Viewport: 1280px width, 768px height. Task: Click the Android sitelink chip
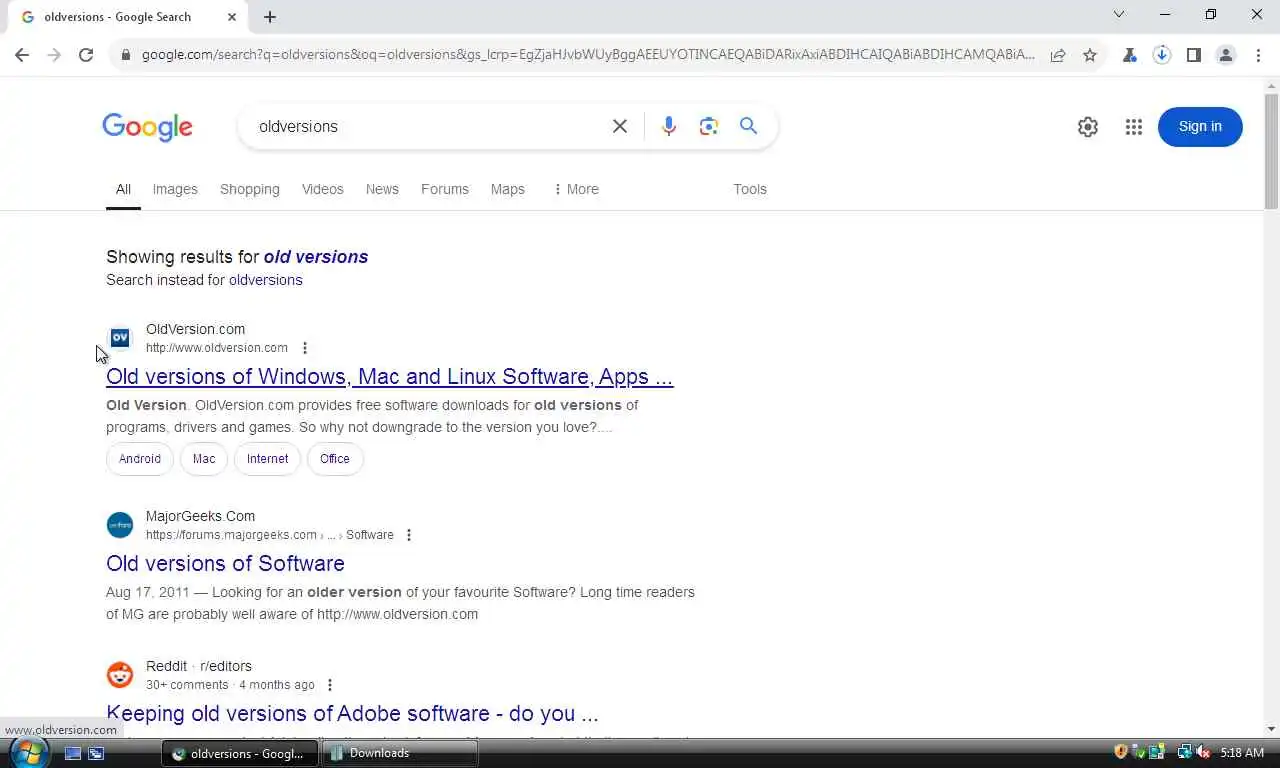[140, 459]
